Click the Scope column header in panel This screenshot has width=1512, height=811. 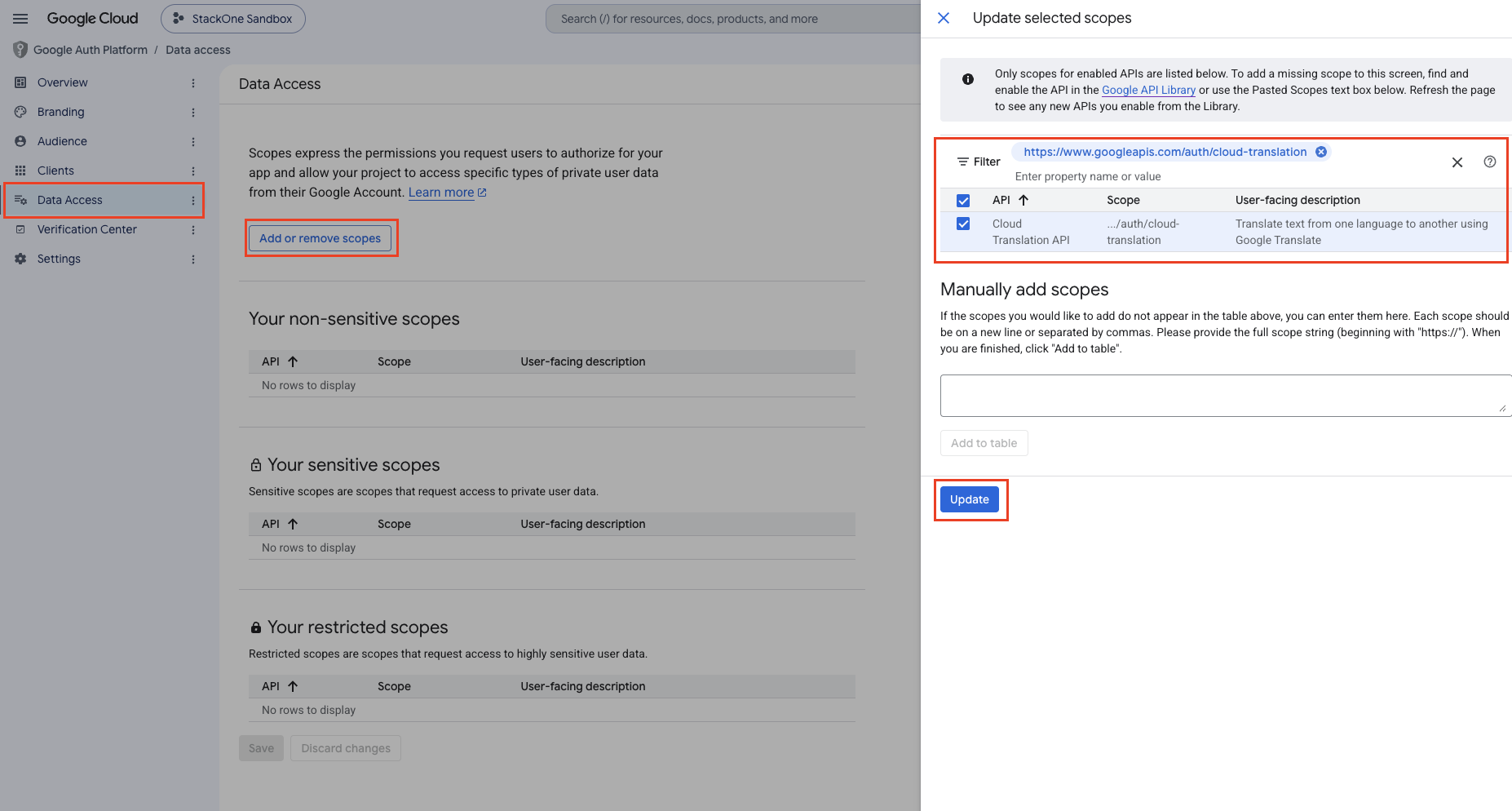tap(1123, 200)
